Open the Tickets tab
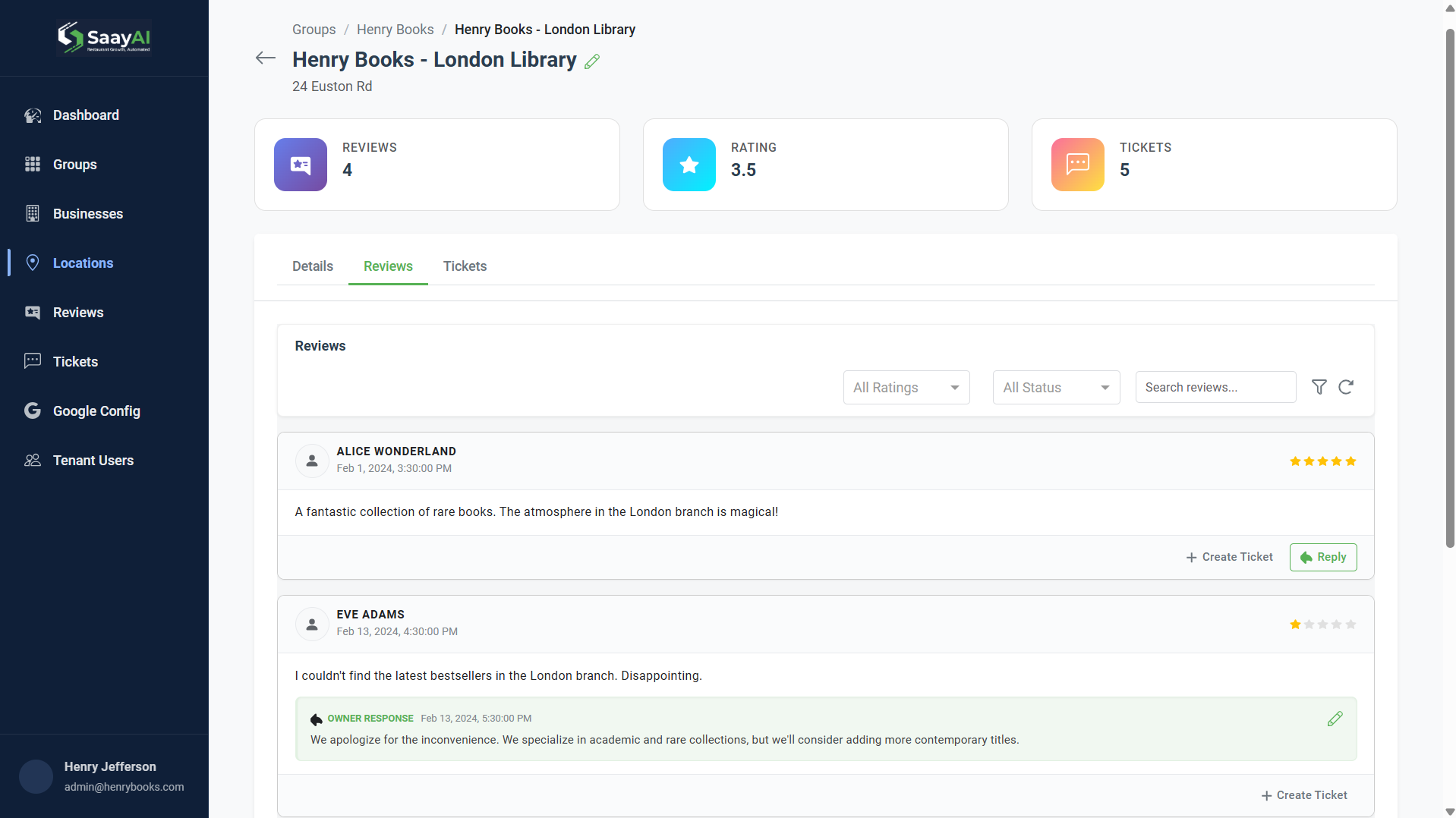Image resolution: width=1456 pixels, height=818 pixels. coord(465,266)
